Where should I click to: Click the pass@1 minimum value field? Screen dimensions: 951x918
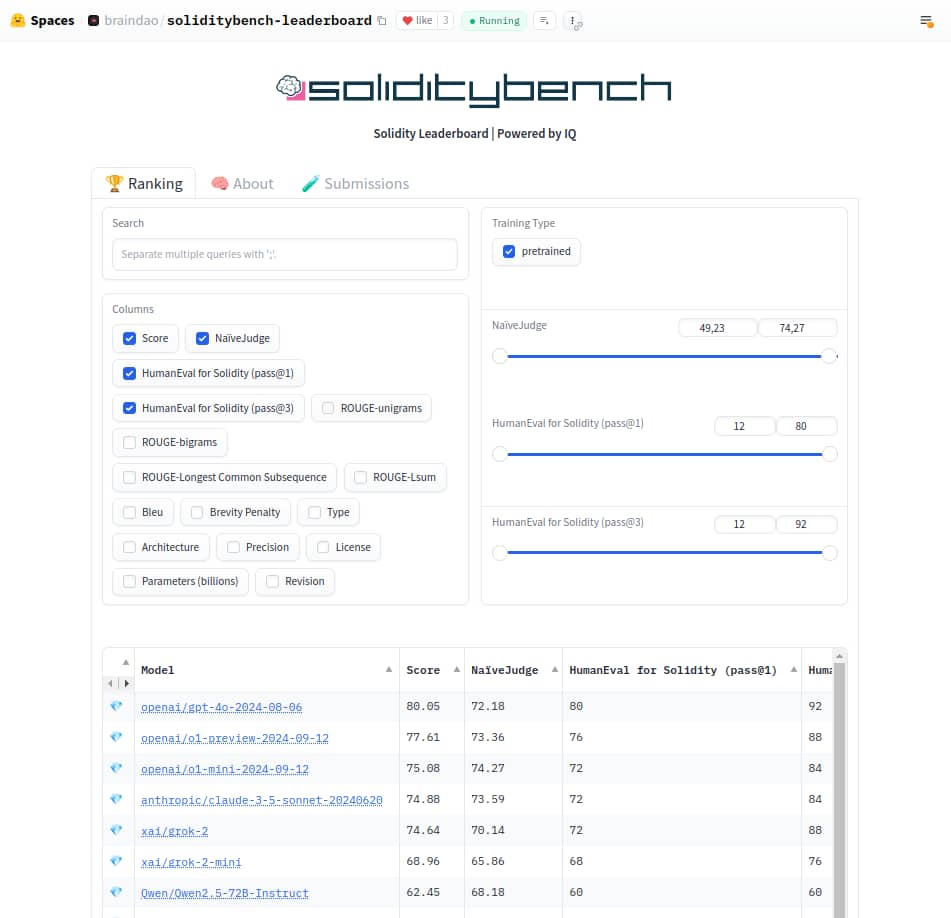pos(745,426)
